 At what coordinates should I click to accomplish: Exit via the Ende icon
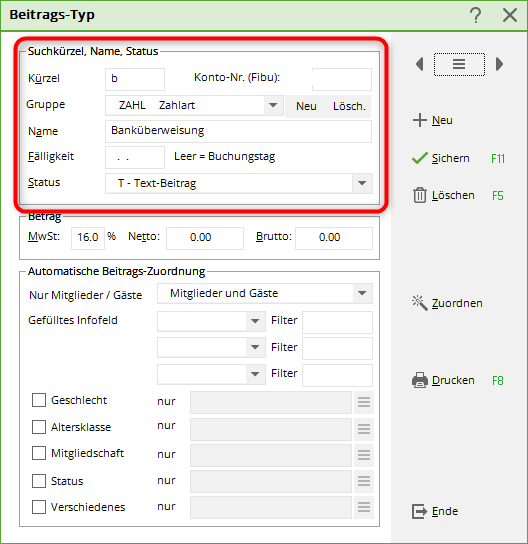pos(419,511)
